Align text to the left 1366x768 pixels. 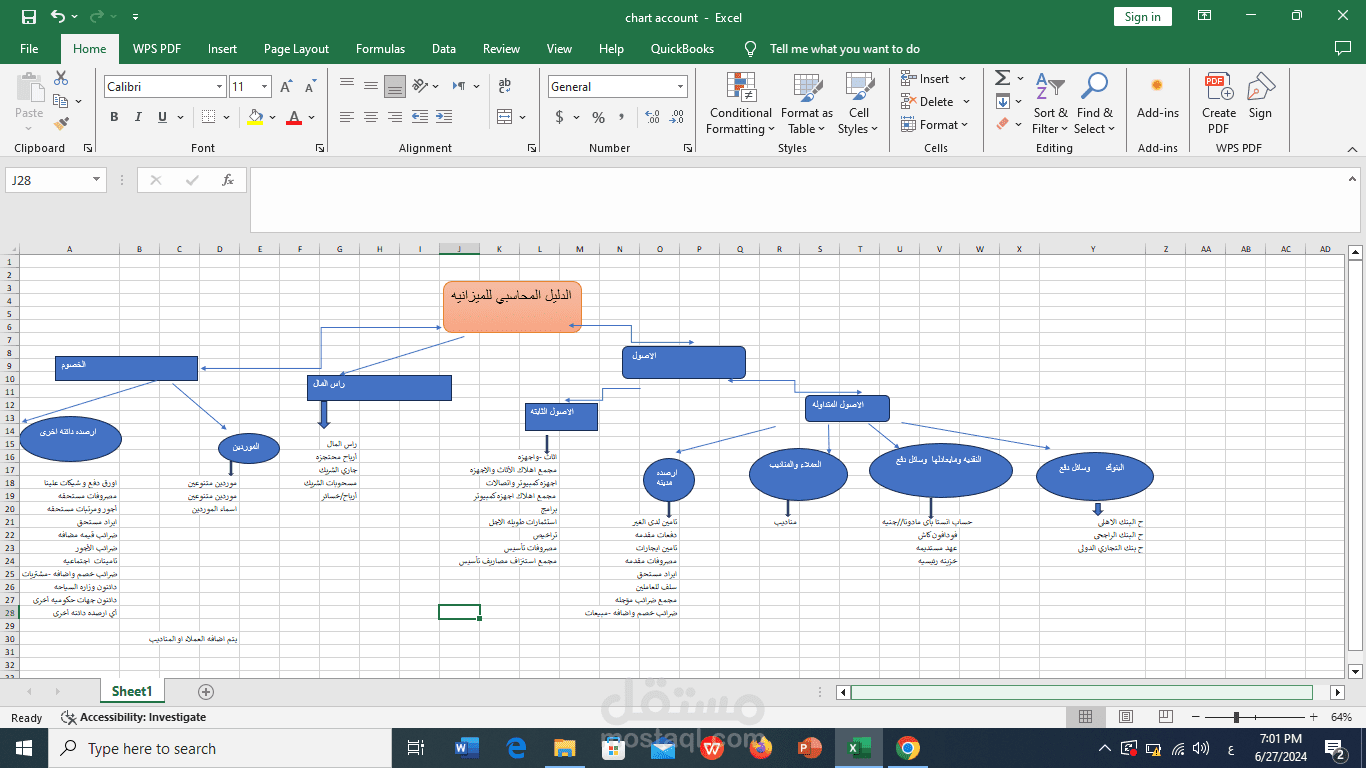pos(347,117)
